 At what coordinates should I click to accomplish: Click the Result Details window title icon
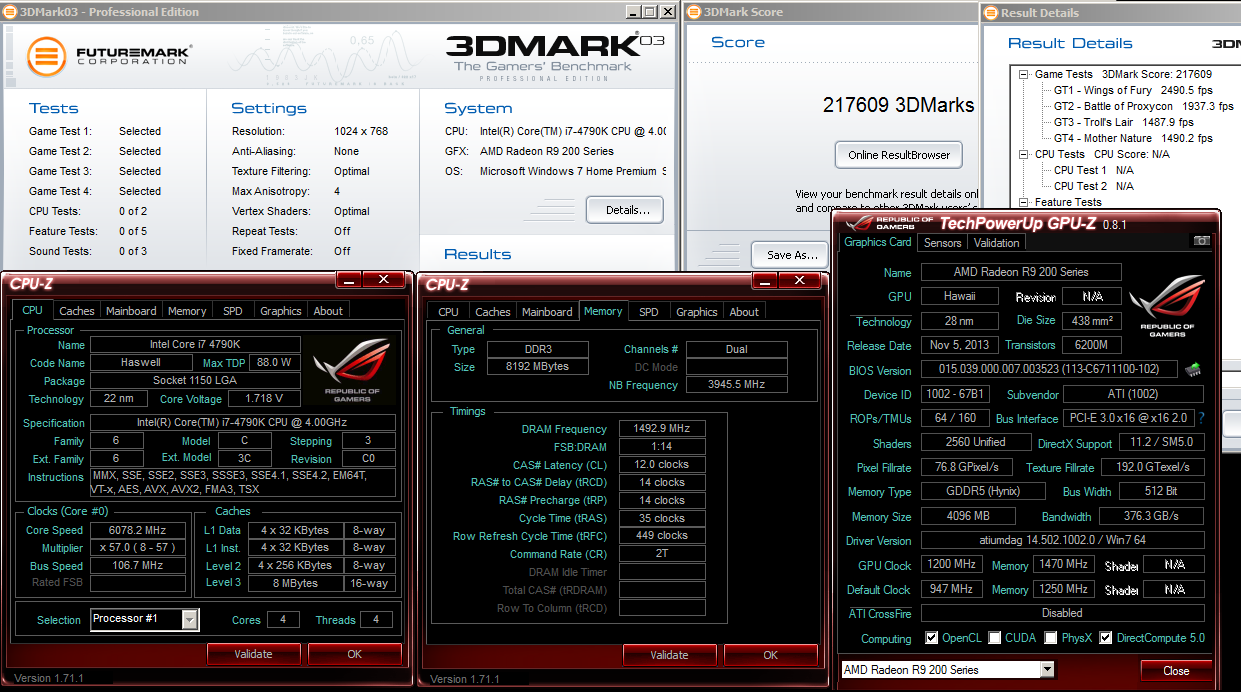992,12
